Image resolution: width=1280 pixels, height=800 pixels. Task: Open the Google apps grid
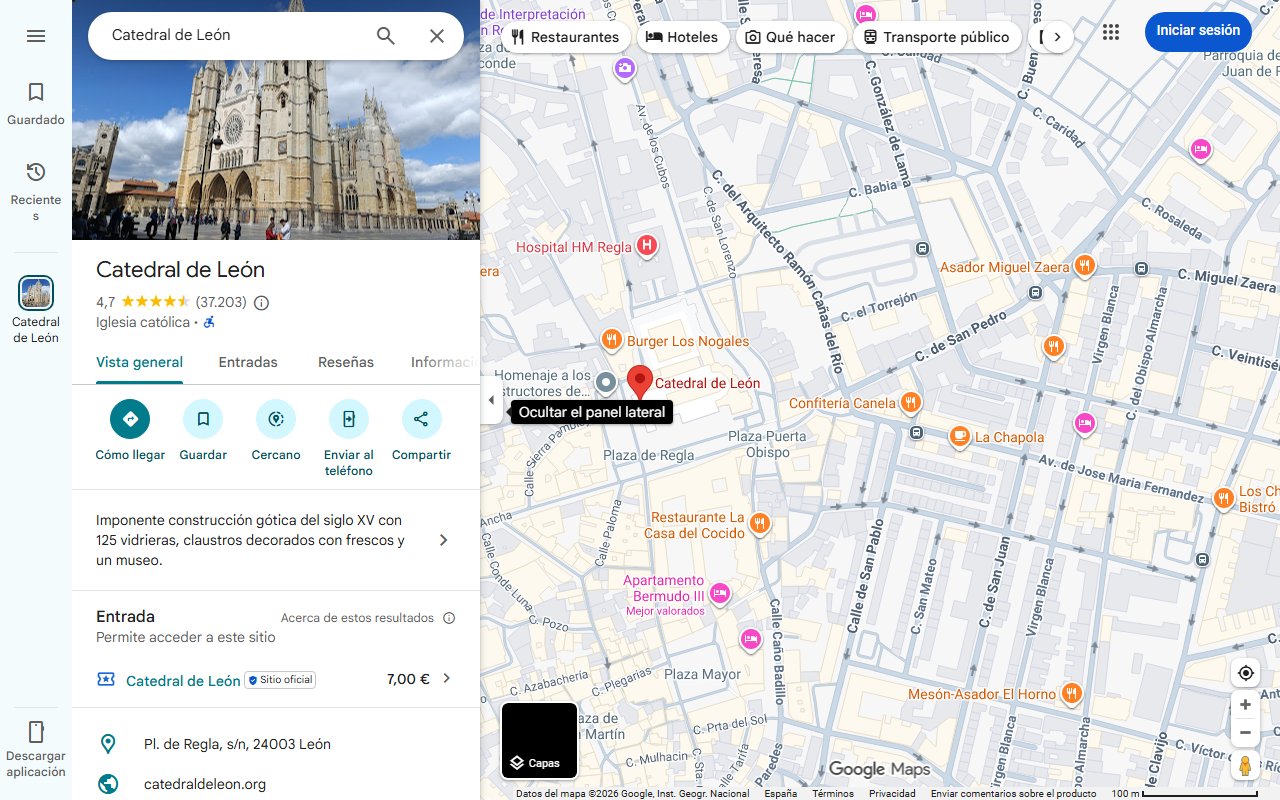1110,31
